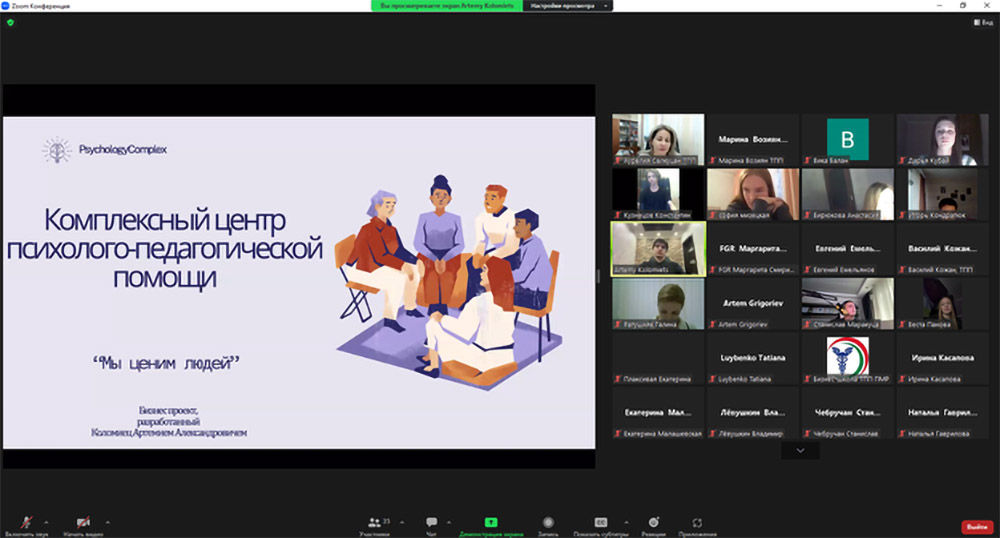Open the Reactions (Реакции) menu
Image resolution: width=1000 pixels, height=538 pixels.
(x=653, y=522)
